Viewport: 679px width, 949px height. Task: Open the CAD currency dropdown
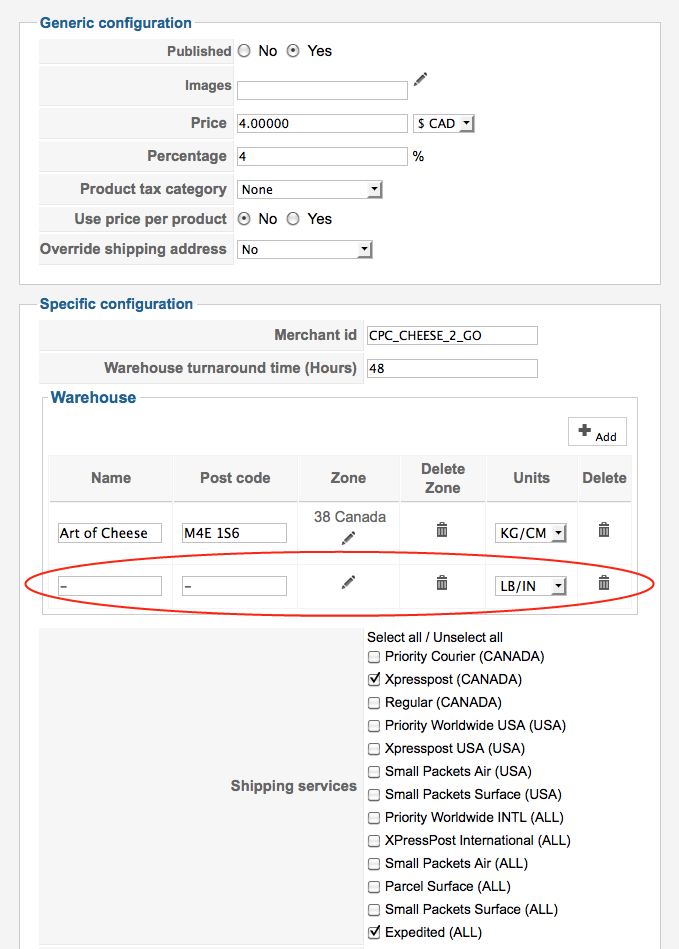pos(444,124)
